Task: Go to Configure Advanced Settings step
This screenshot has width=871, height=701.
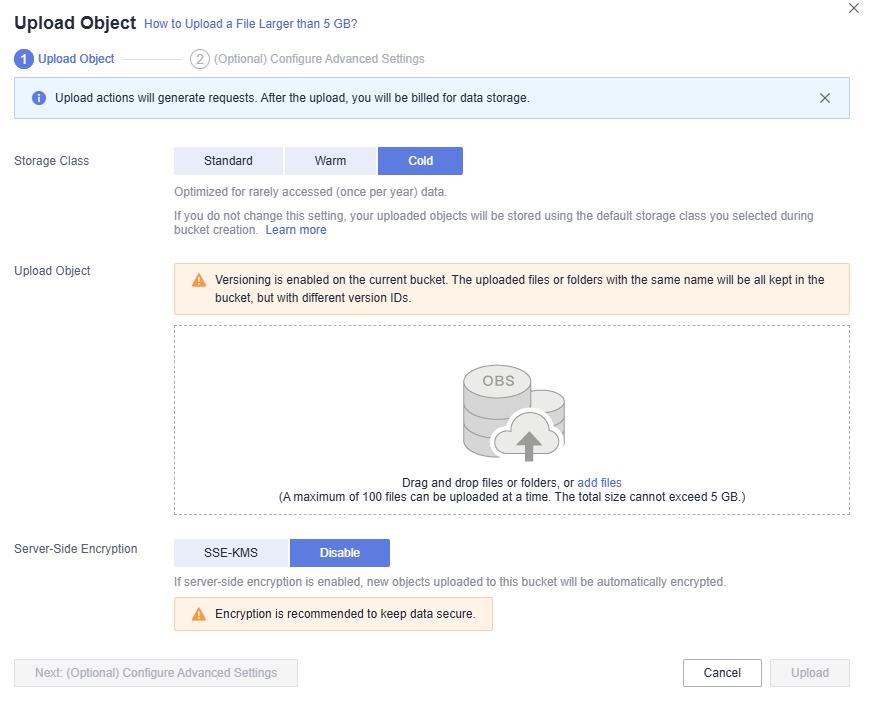Action: 319,59
